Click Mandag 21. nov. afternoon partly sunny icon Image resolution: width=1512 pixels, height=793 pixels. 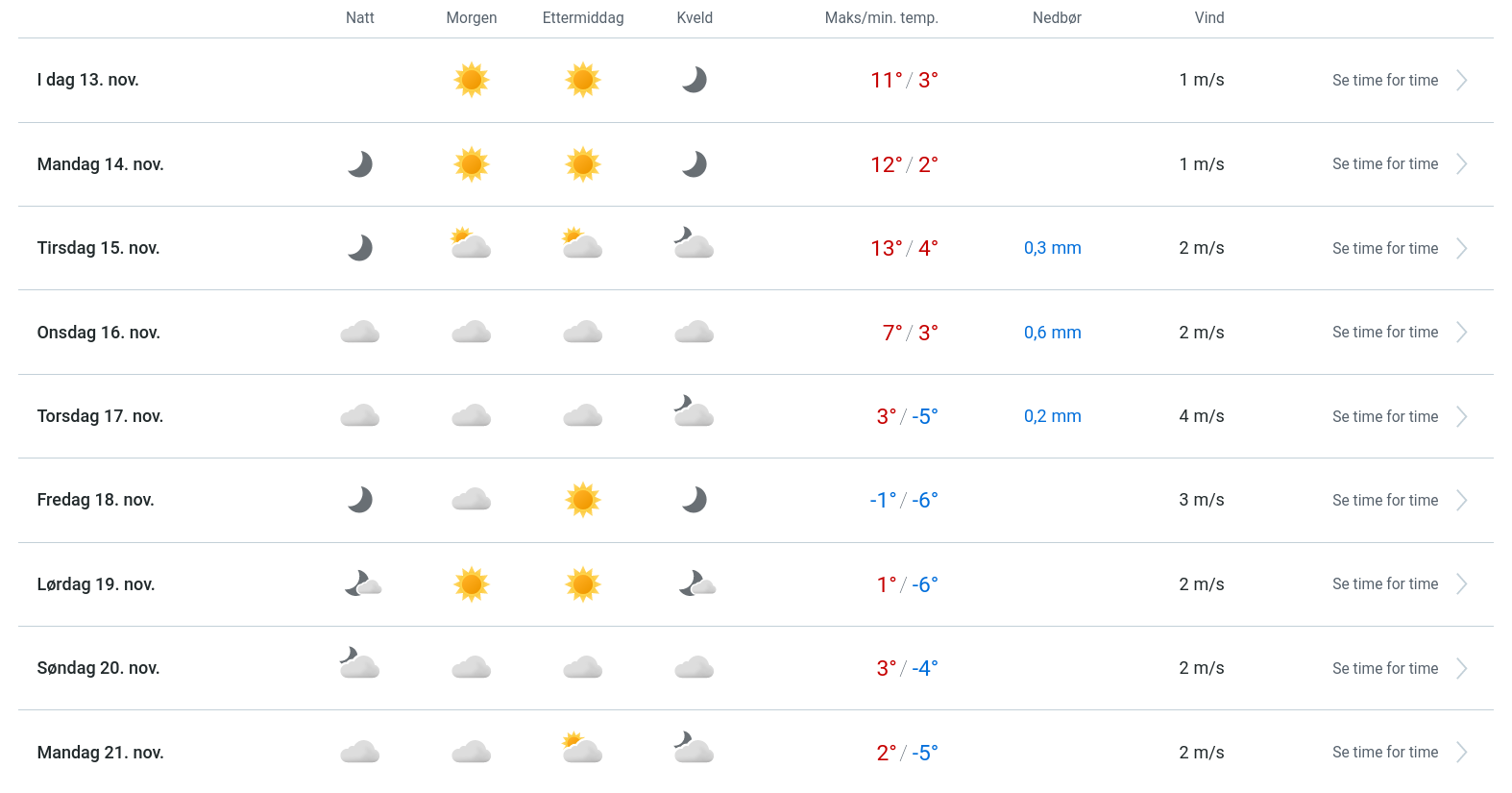coord(583,748)
